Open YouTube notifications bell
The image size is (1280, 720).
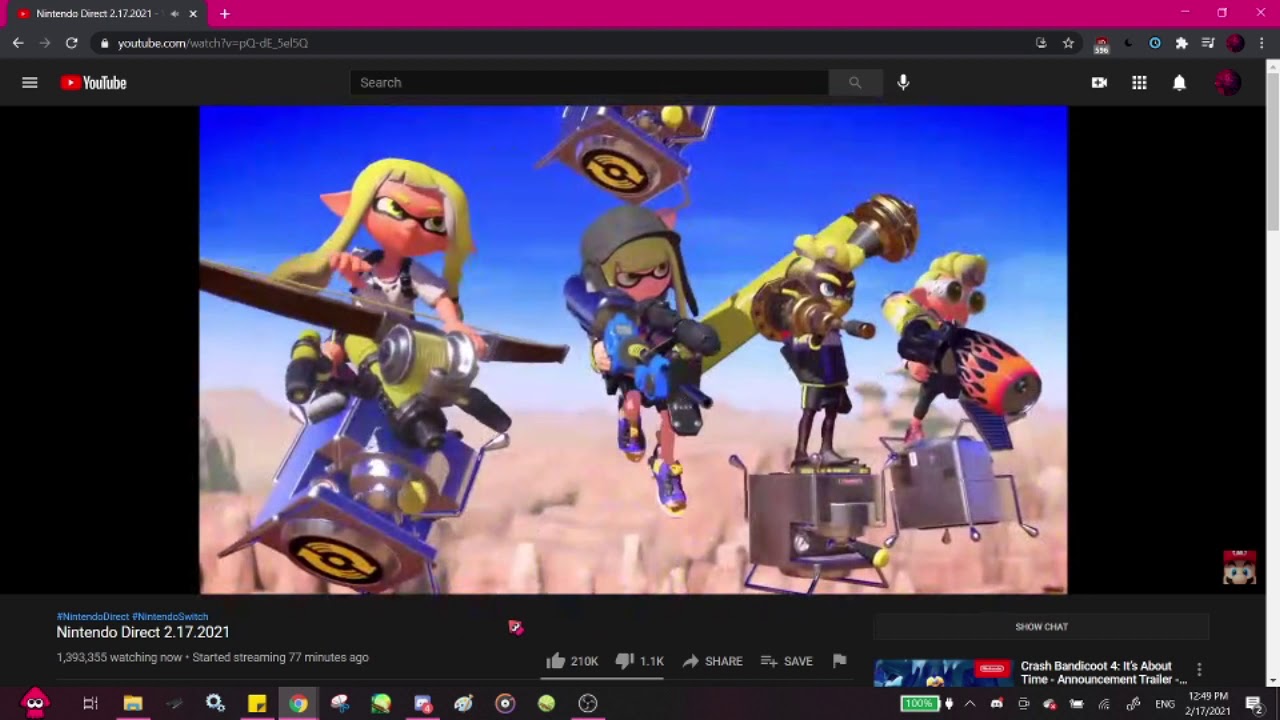tap(1179, 83)
